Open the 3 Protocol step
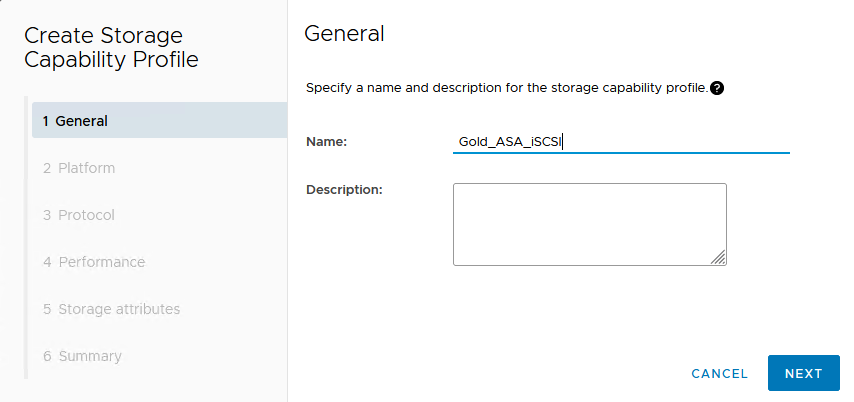854x402 pixels. (x=79, y=215)
